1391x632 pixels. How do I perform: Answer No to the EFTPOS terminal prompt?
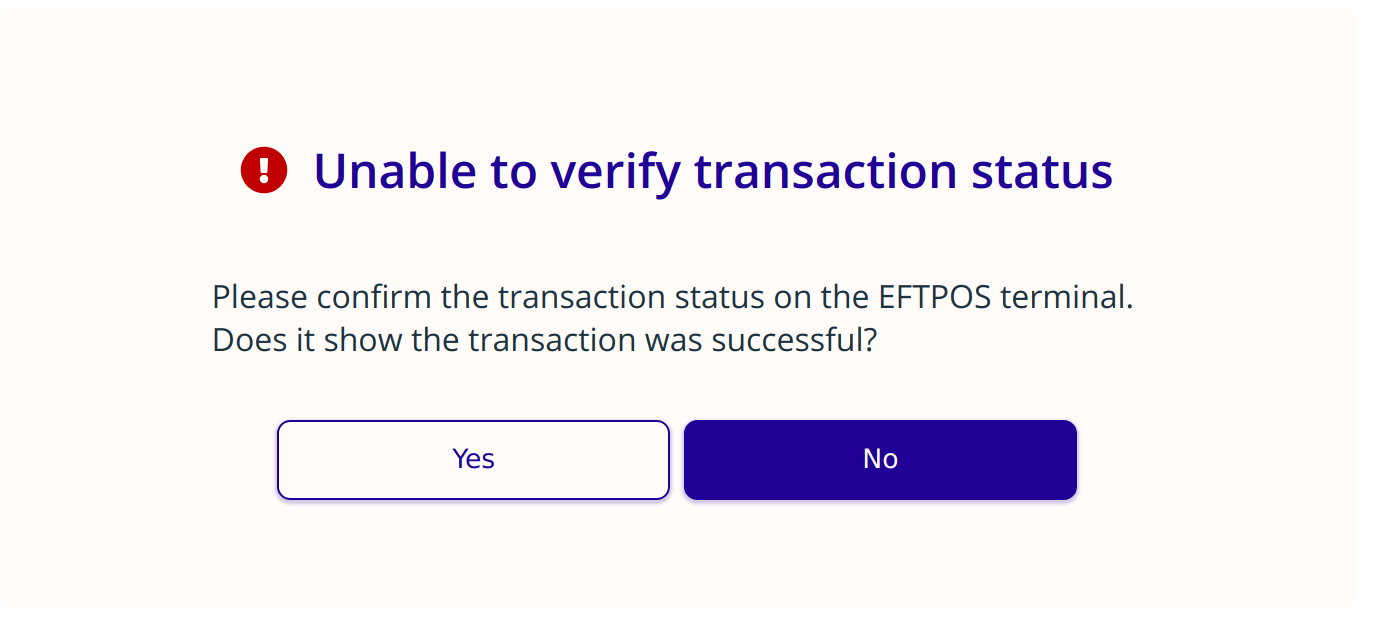pos(880,459)
